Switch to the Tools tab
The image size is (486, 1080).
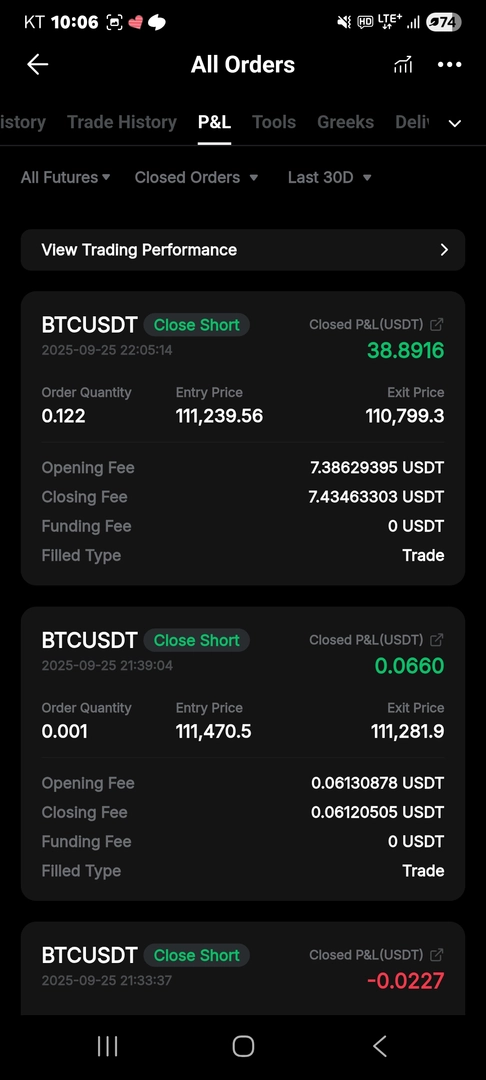(x=274, y=123)
